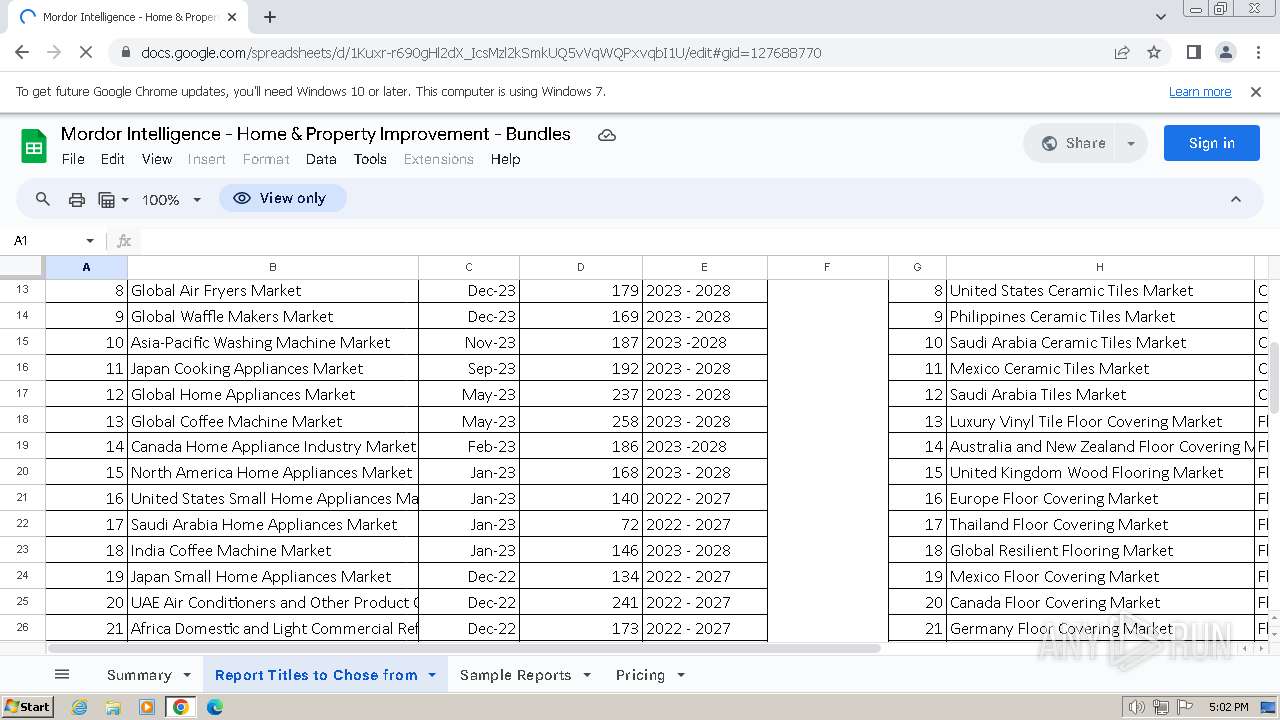1280x720 pixels.
Task: Open the all sheets list icon
Action: tap(62, 675)
